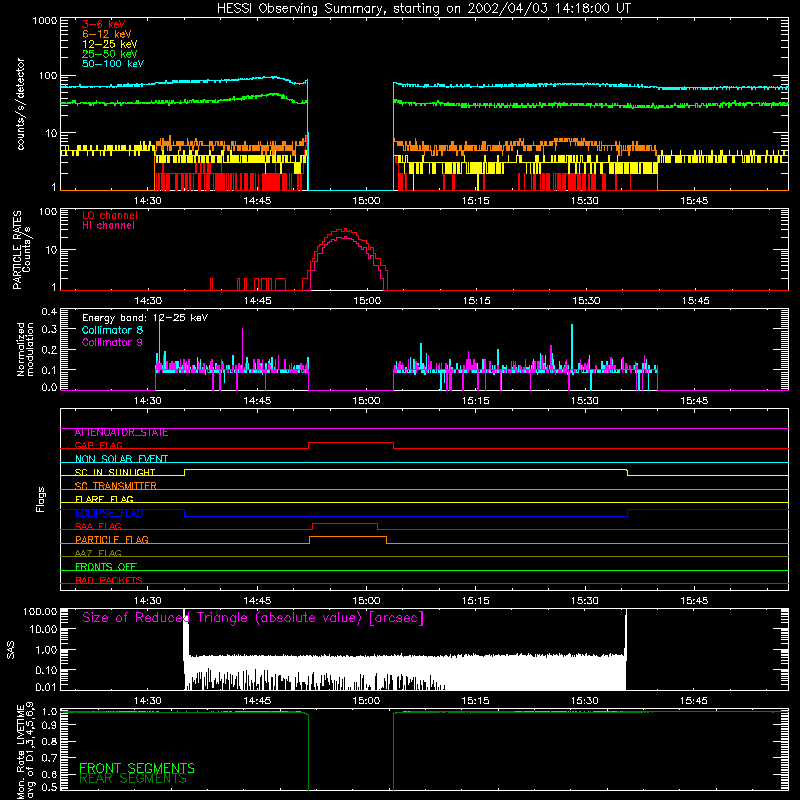Click the SAS axis label
The width and height of the screenshot is (800, 800).
pos(11,651)
